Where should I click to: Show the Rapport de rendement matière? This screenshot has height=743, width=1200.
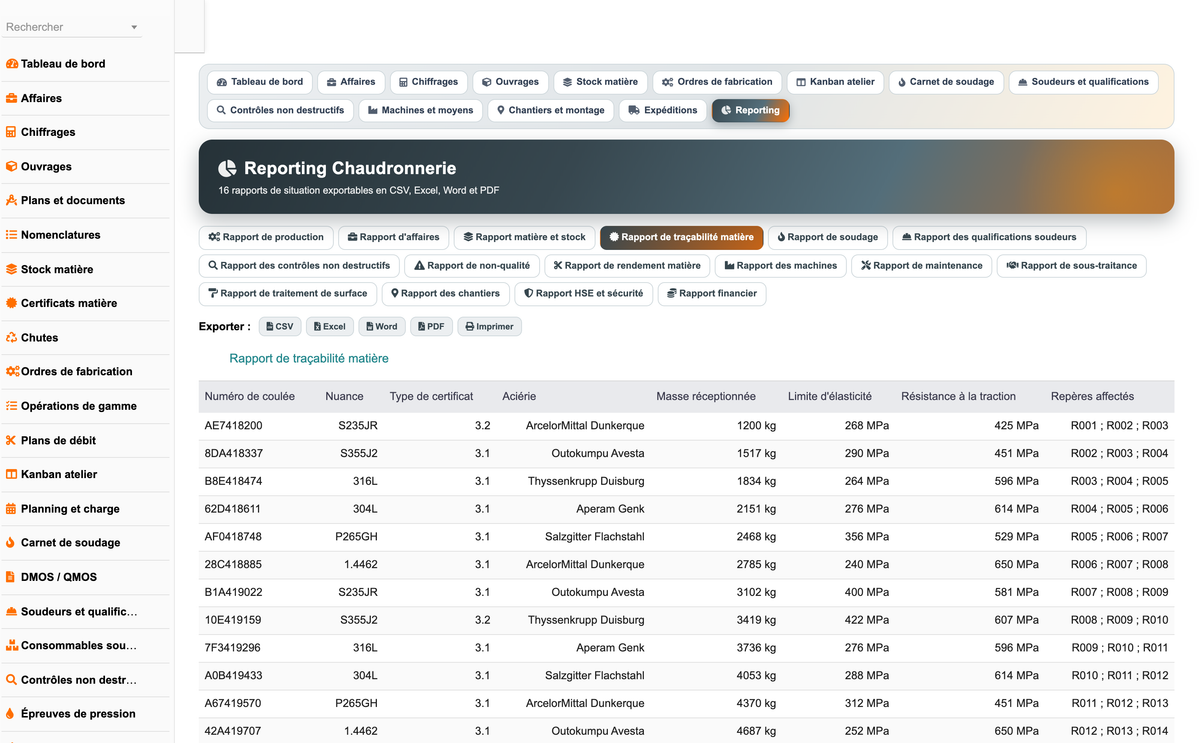627,265
